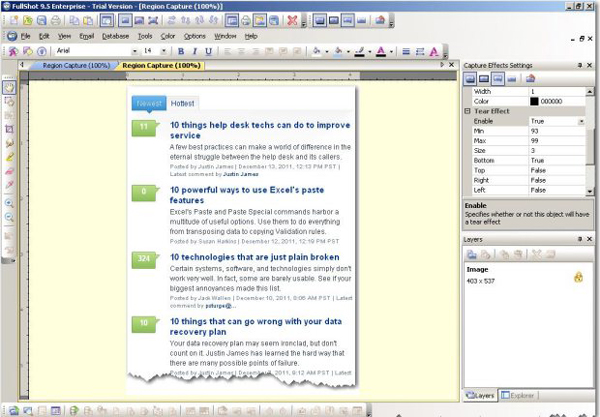Select the hand pan tool in left toolbox
The width and height of the screenshot is (600, 417).
9,88
